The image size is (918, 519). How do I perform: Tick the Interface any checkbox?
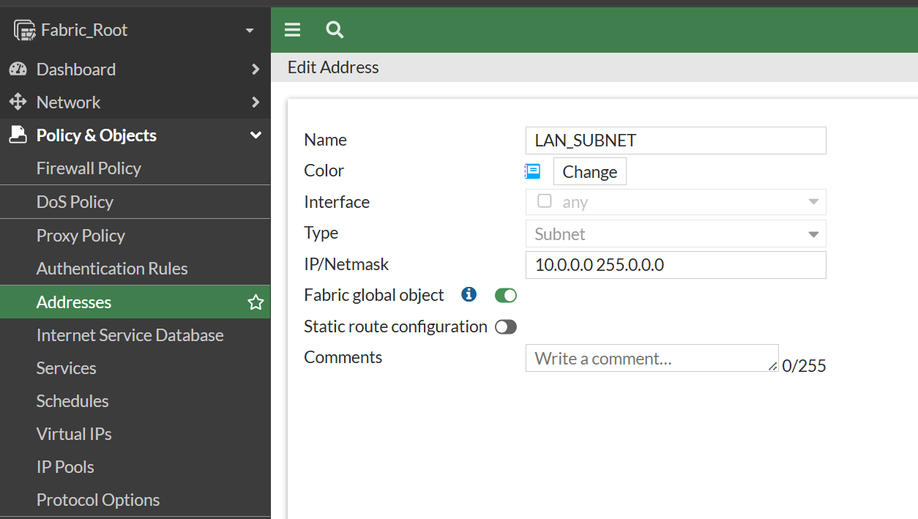[x=544, y=201]
